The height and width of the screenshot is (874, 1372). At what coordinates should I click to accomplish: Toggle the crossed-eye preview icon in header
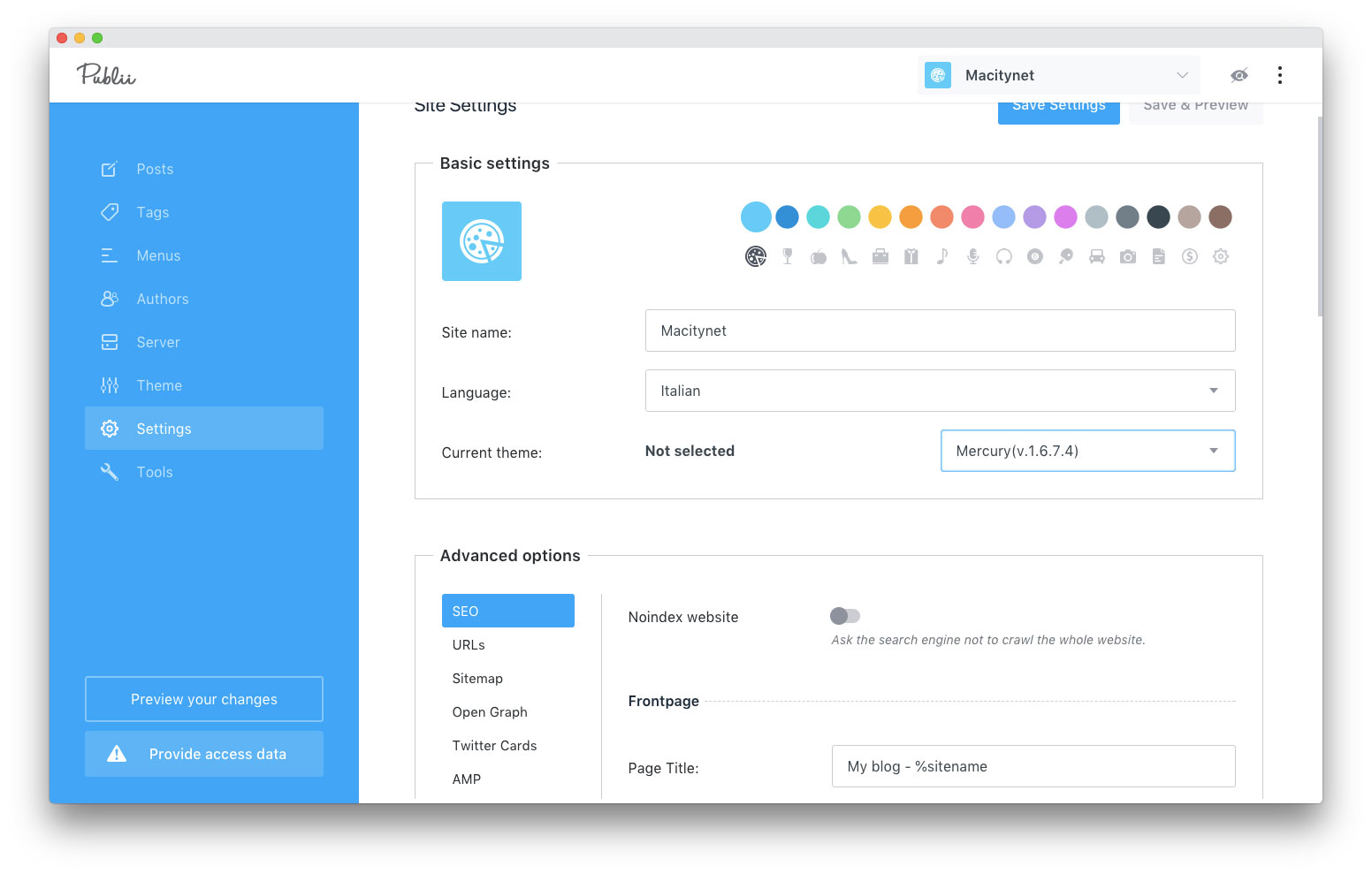pos(1239,75)
